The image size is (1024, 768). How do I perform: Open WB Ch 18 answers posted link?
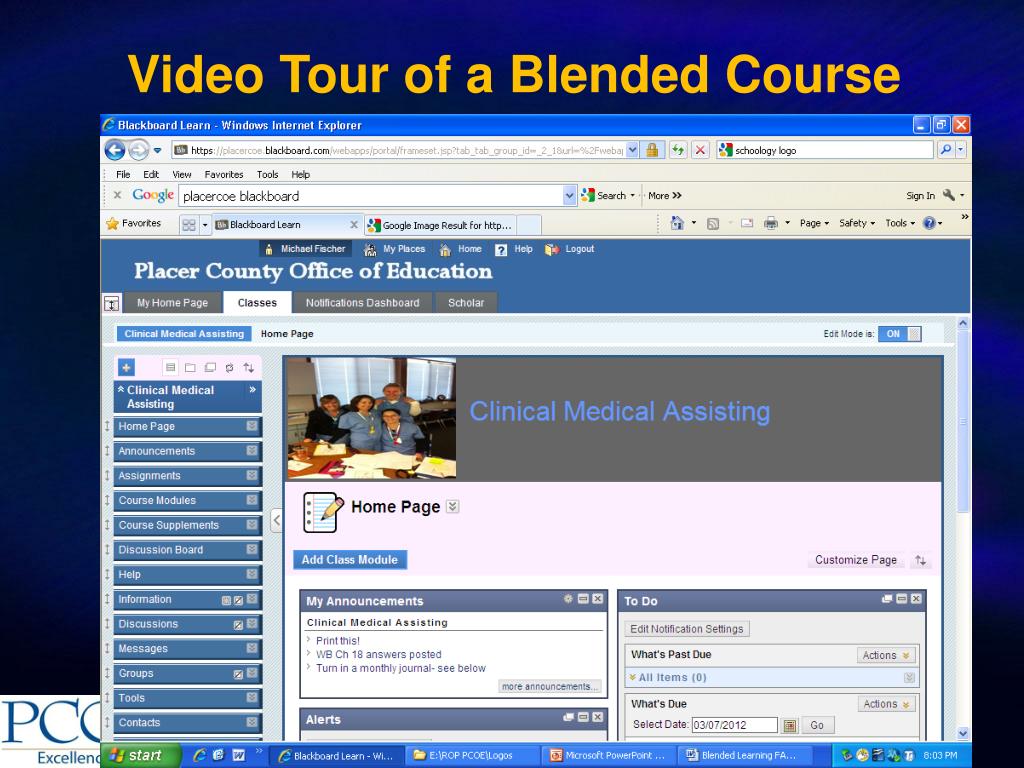379,654
